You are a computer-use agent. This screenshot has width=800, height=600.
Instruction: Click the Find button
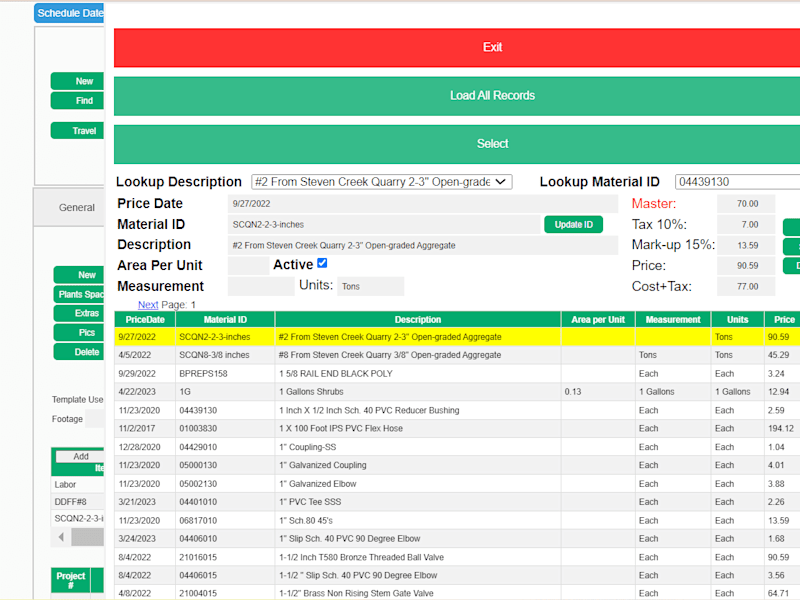point(78,101)
